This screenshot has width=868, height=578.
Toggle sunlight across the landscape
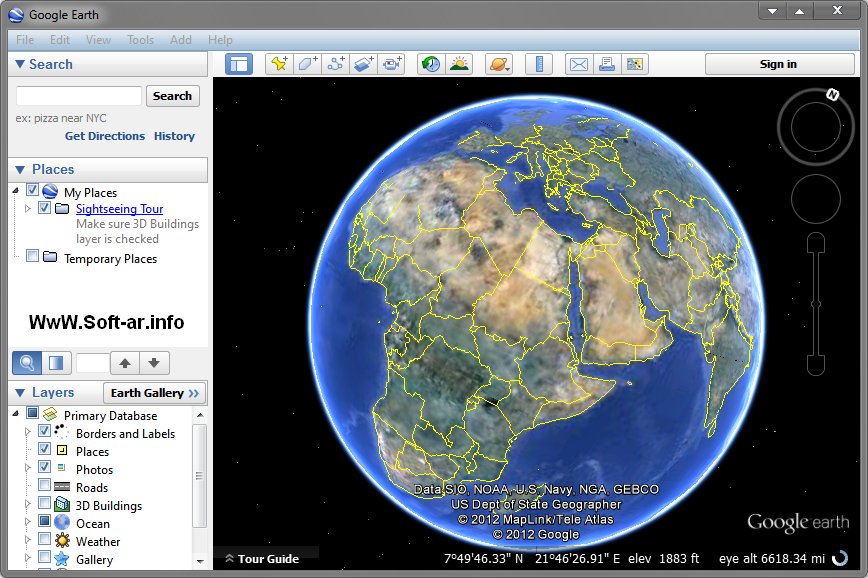[460, 63]
